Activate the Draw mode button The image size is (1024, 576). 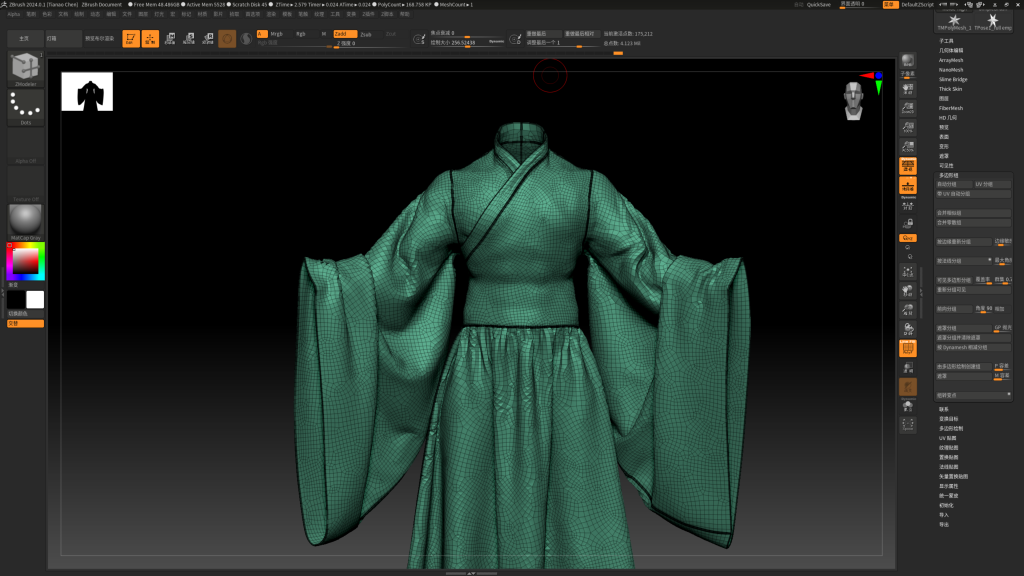pyautogui.click(x=150, y=39)
